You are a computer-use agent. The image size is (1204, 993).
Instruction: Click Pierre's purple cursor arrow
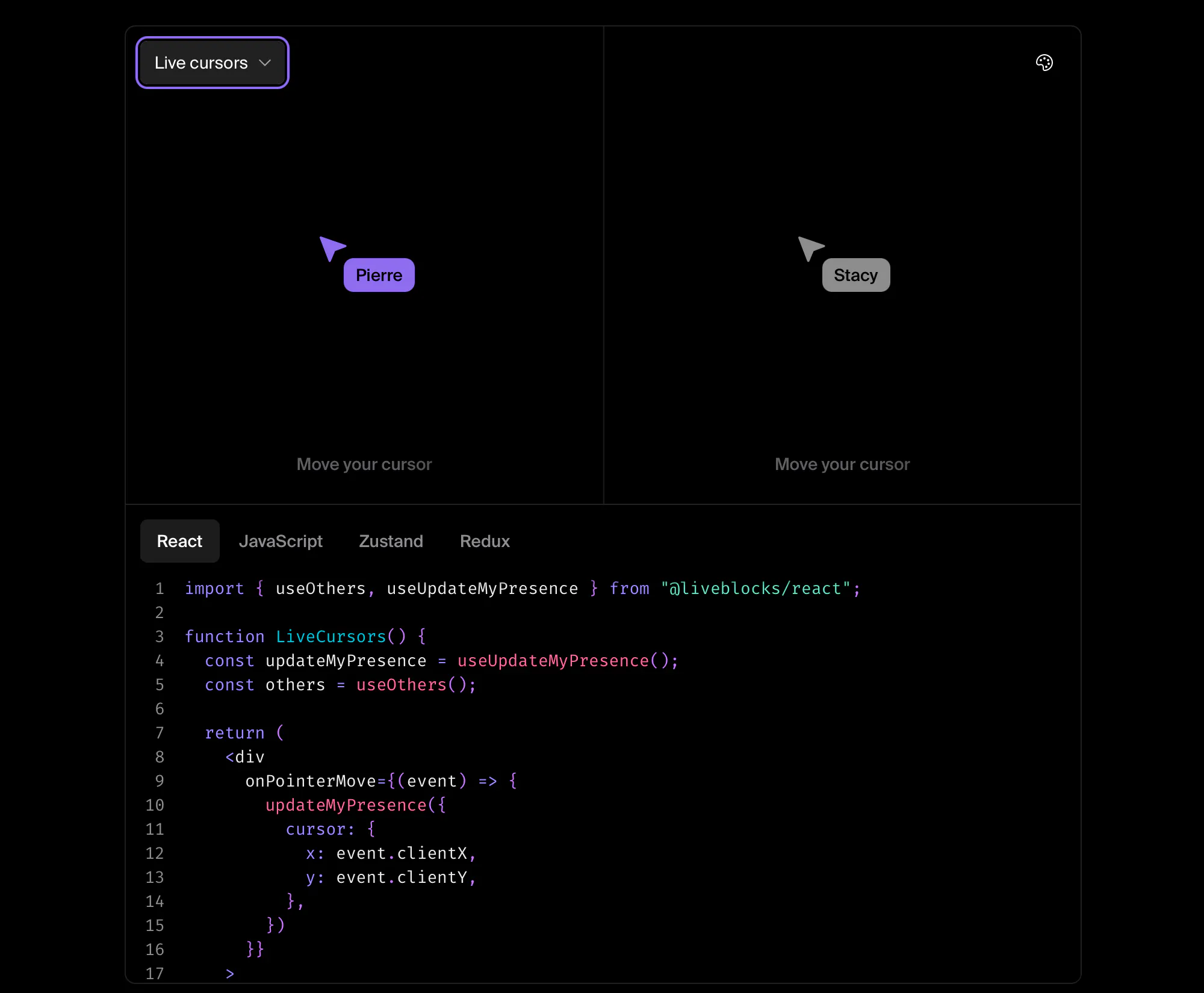click(332, 249)
